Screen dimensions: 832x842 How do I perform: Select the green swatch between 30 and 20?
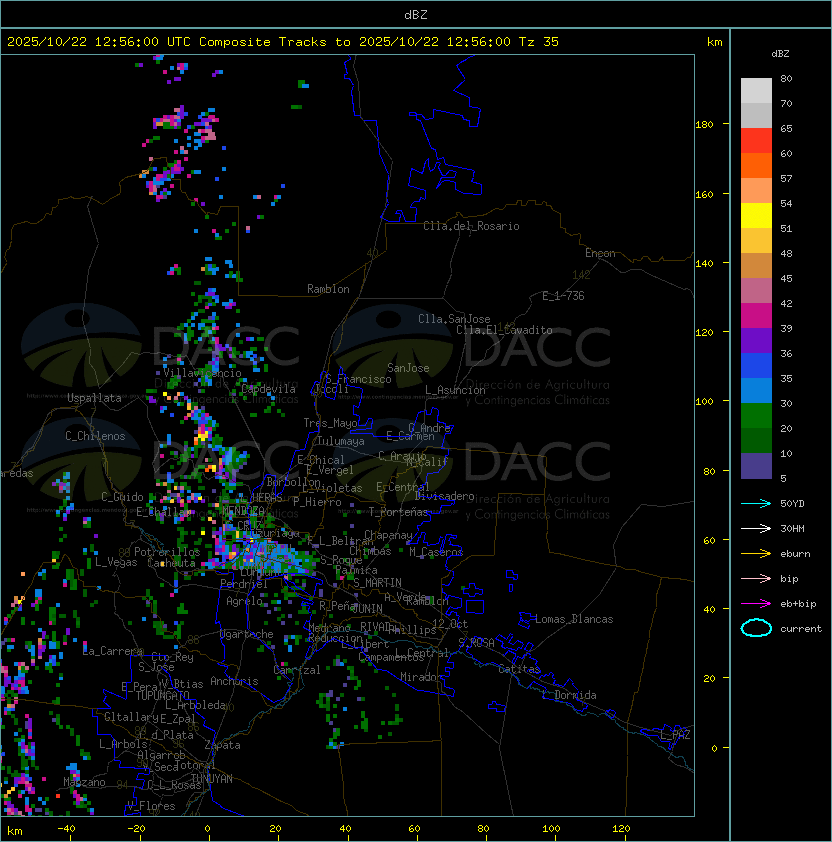pyautogui.click(x=756, y=416)
